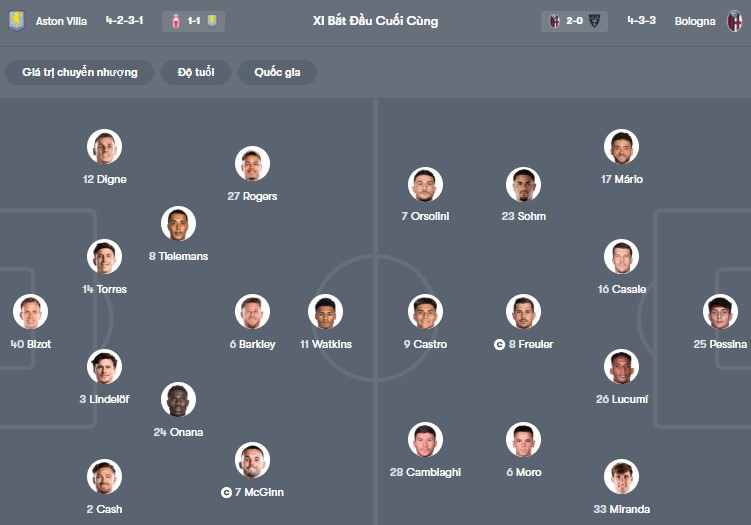Open McGinn's player avatar
The image size is (751, 525).
(x=253, y=460)
